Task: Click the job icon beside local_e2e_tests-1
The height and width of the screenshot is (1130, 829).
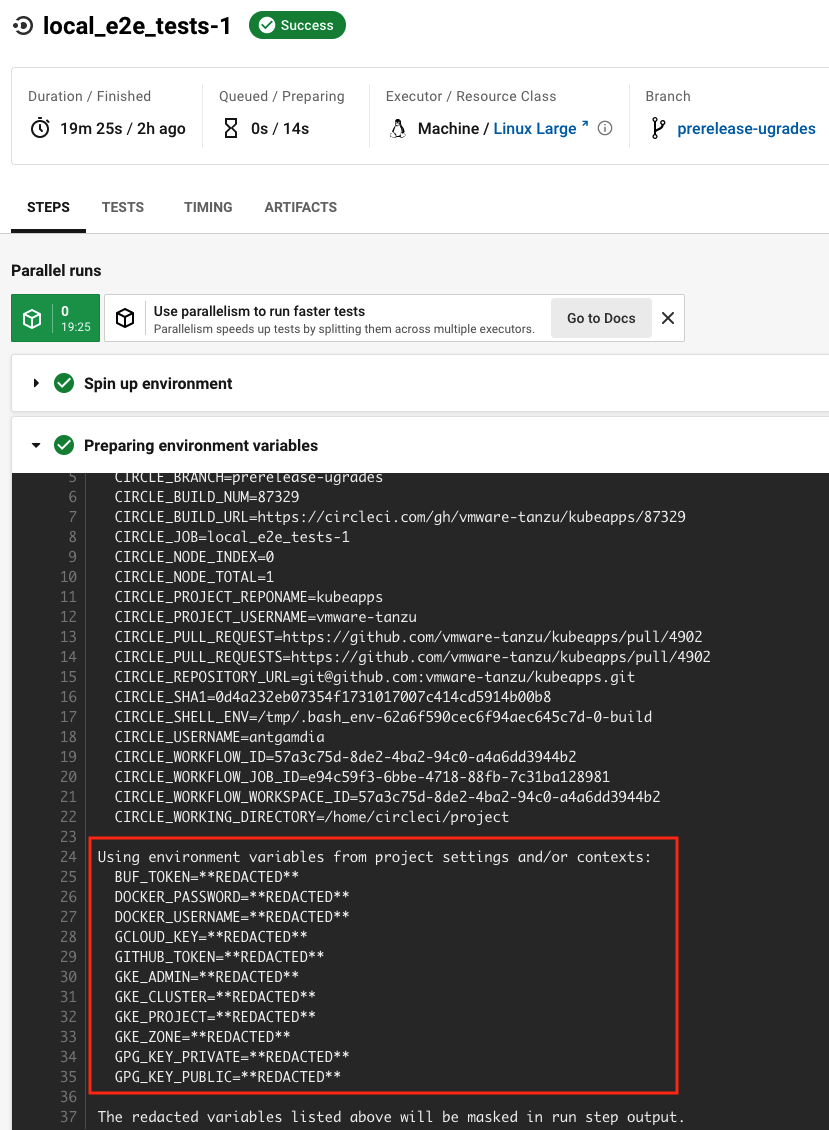Action: point(23,26)
